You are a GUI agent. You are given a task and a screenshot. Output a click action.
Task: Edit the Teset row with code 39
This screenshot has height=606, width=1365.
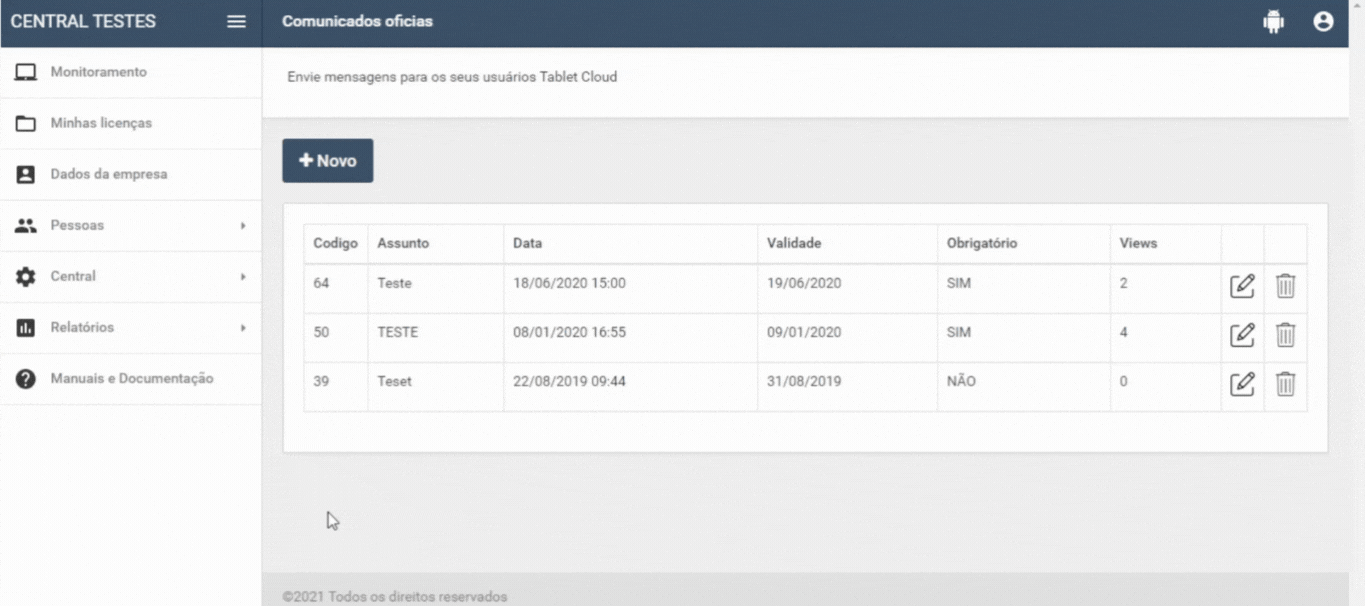(x=1242, y=384)
